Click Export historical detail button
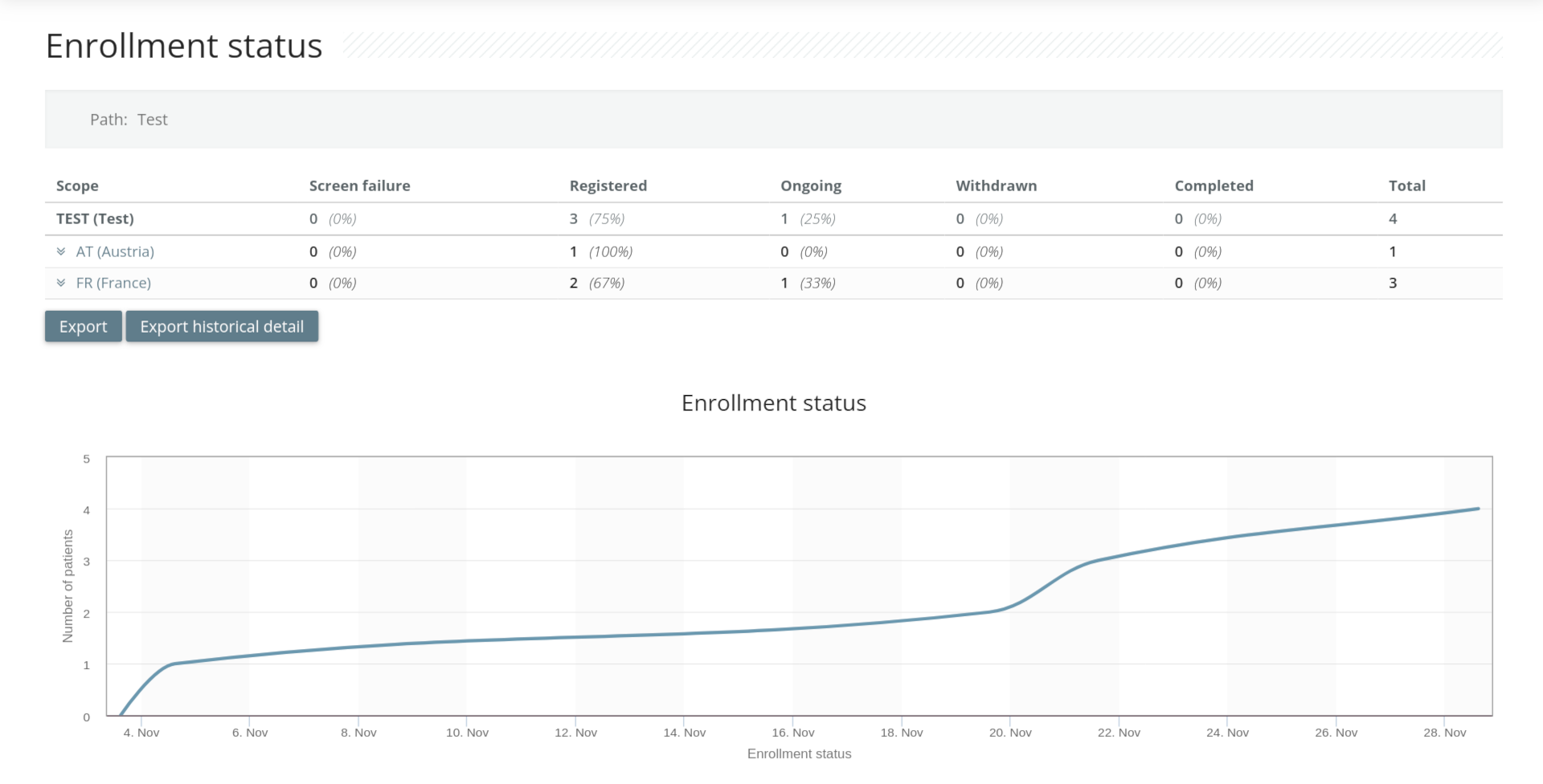The height and width of the screenshot is (784, 1543). tap(222, 327)
